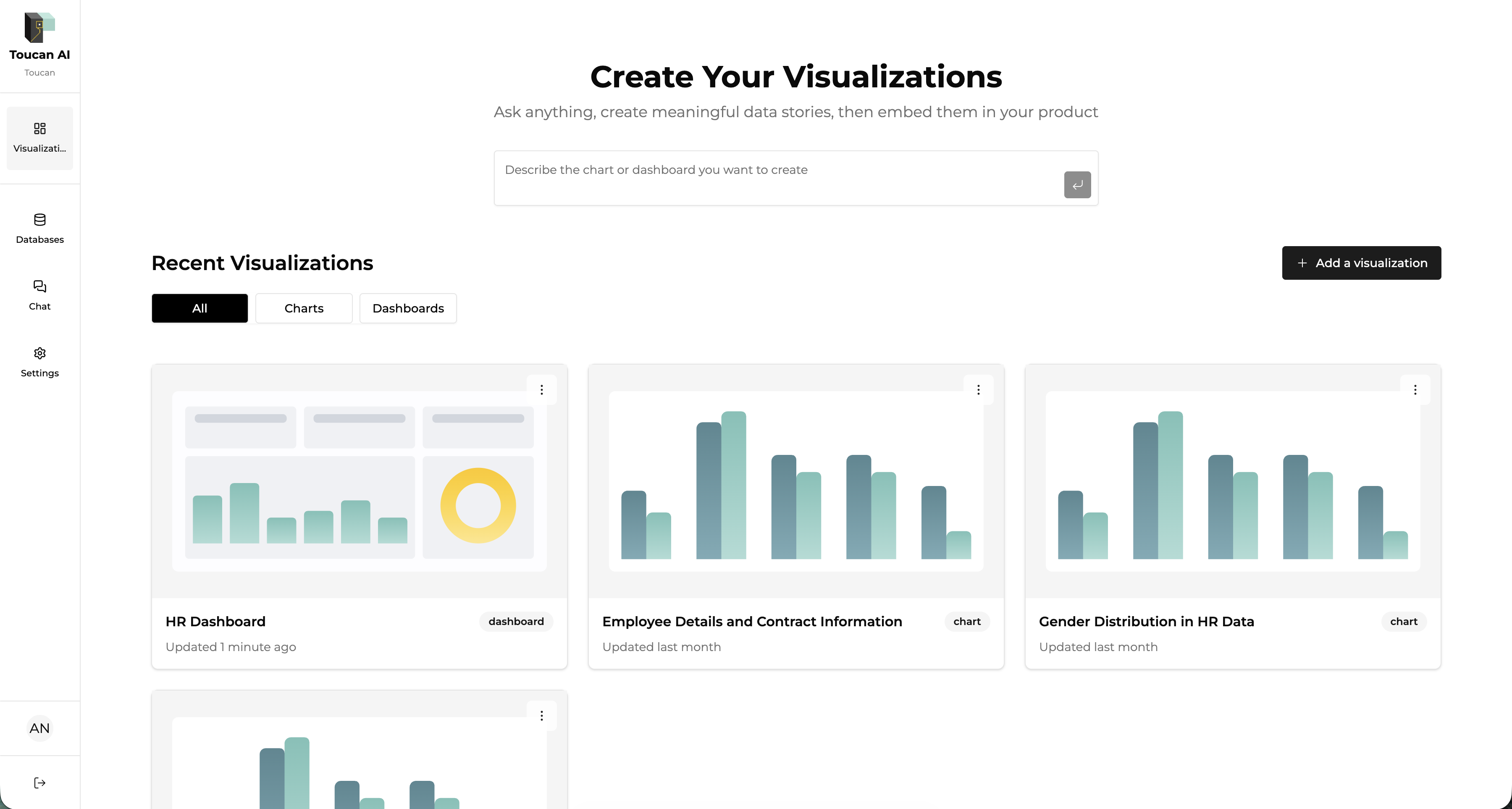Submit prompt with enter-arrow button

(1077, 185)
